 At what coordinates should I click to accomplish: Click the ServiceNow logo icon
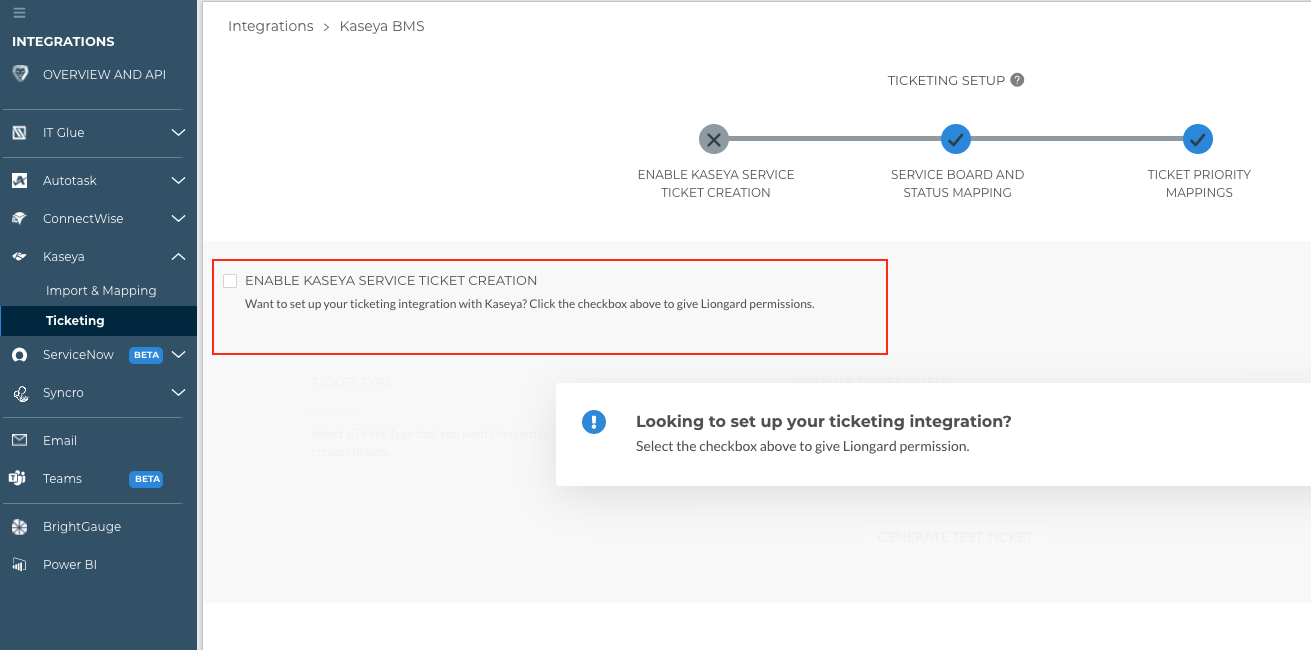19,355
